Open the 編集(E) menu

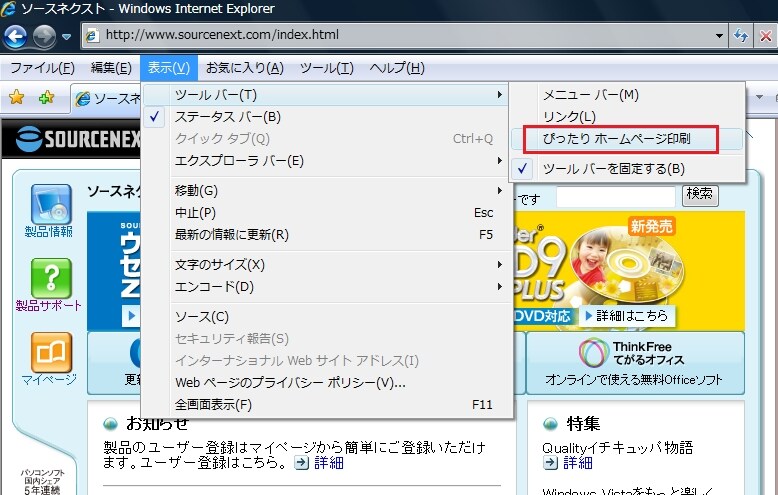(x=111, y=67)
